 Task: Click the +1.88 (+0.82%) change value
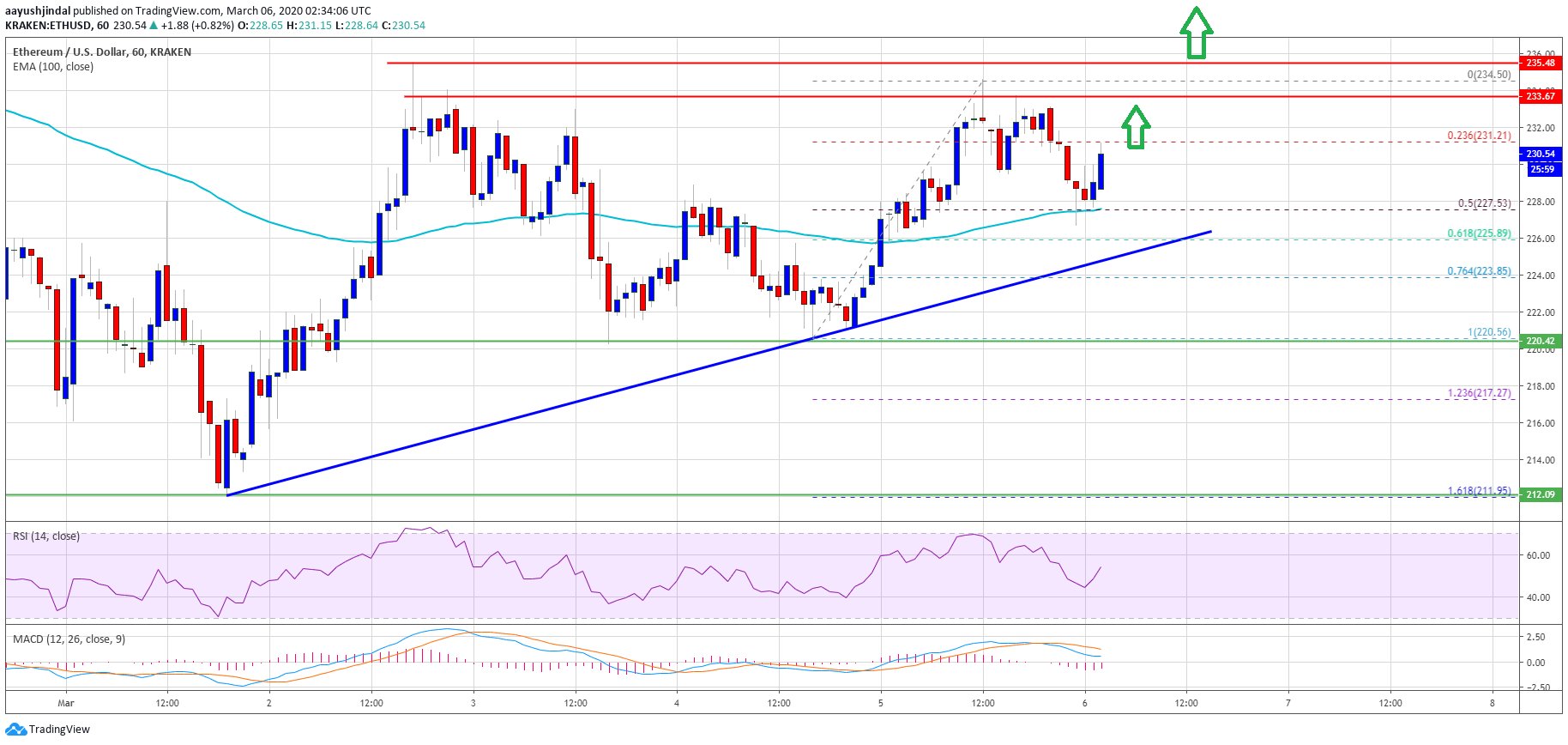click(197, 26)
